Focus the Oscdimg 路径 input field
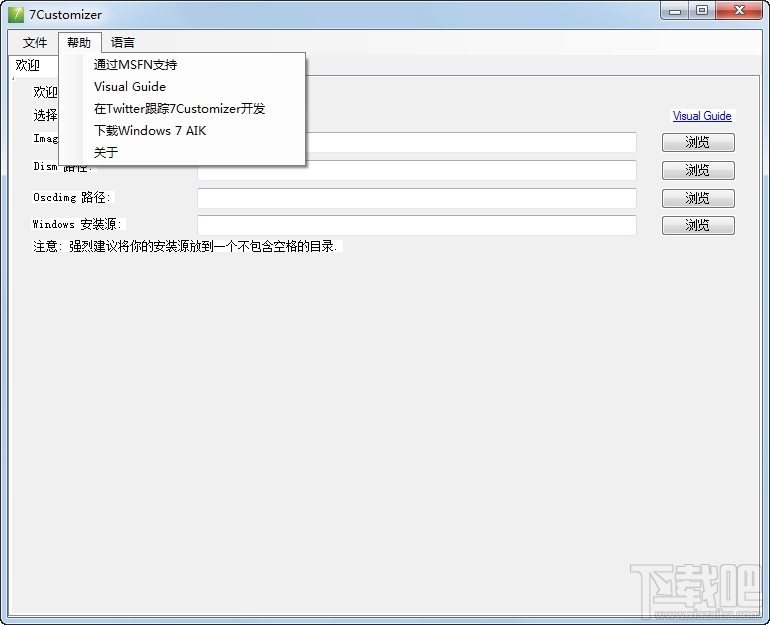Viewport: 770px width, 625px height. (417, 198)
